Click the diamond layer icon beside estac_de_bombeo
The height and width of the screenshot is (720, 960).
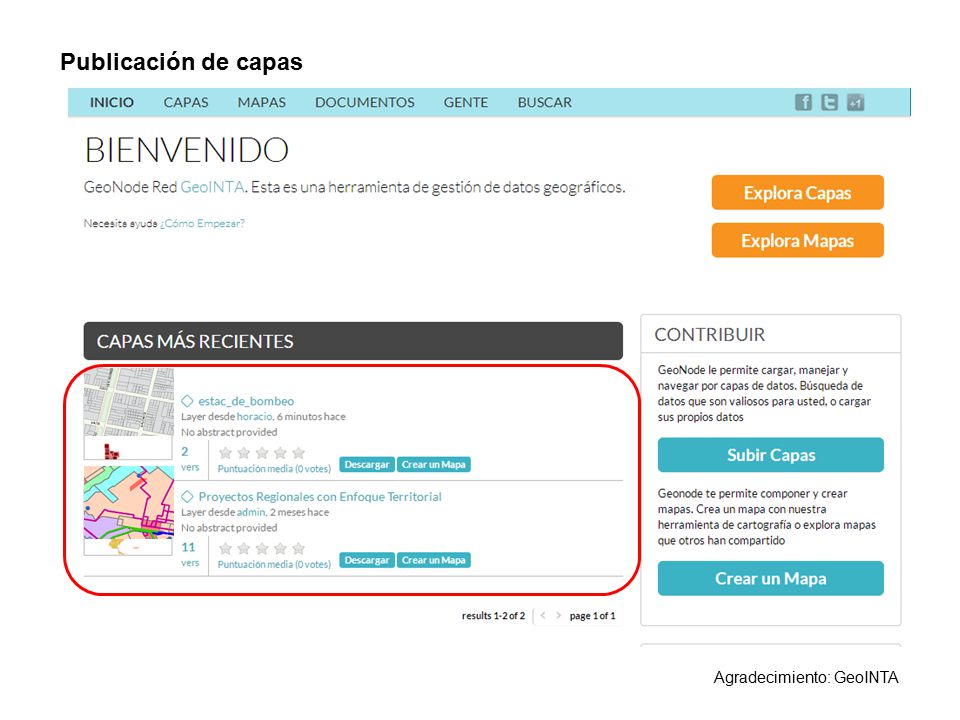(x=187, y=401)
